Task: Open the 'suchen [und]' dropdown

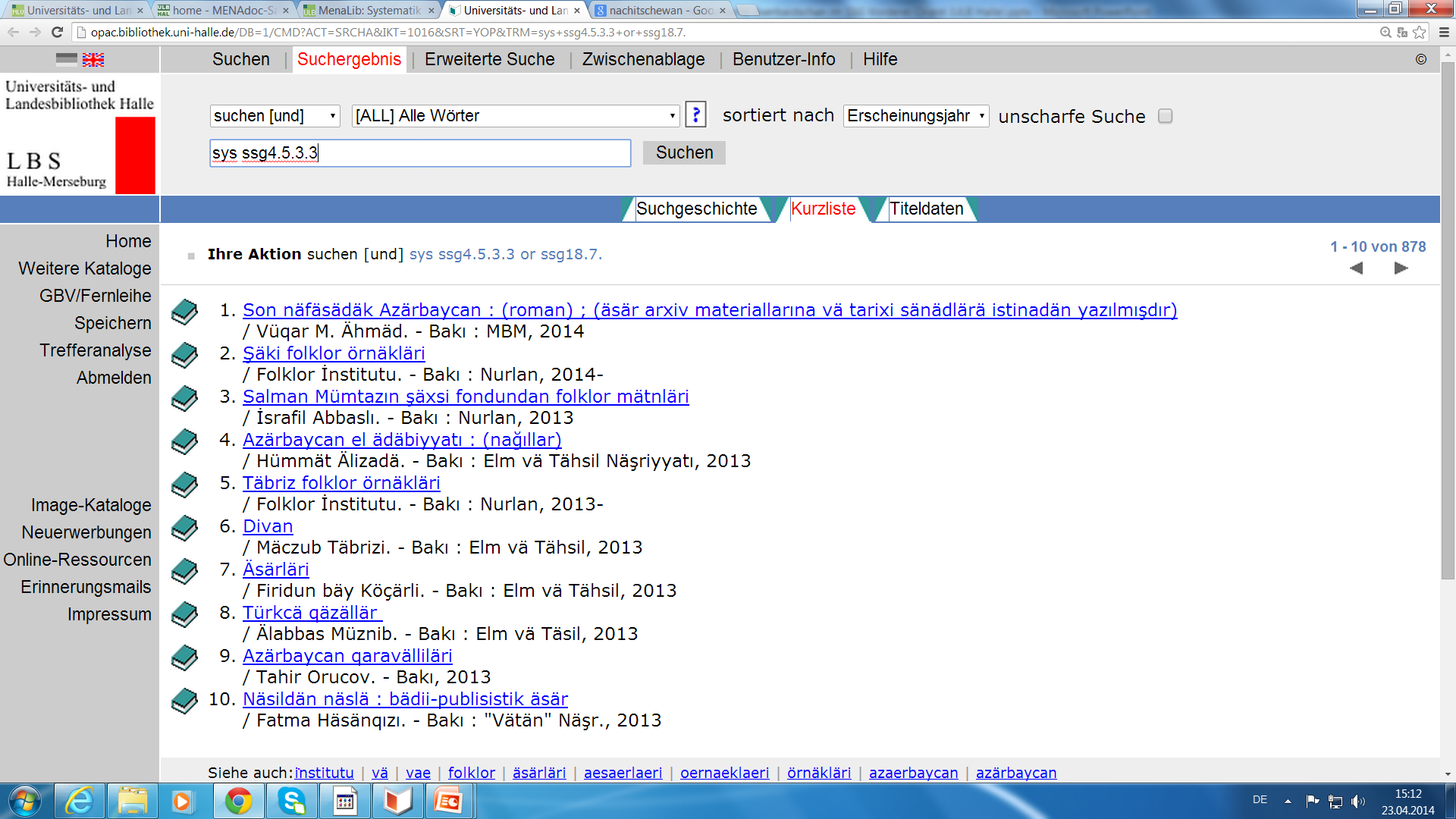Action: pyautogui.click(x=275, y=116)
